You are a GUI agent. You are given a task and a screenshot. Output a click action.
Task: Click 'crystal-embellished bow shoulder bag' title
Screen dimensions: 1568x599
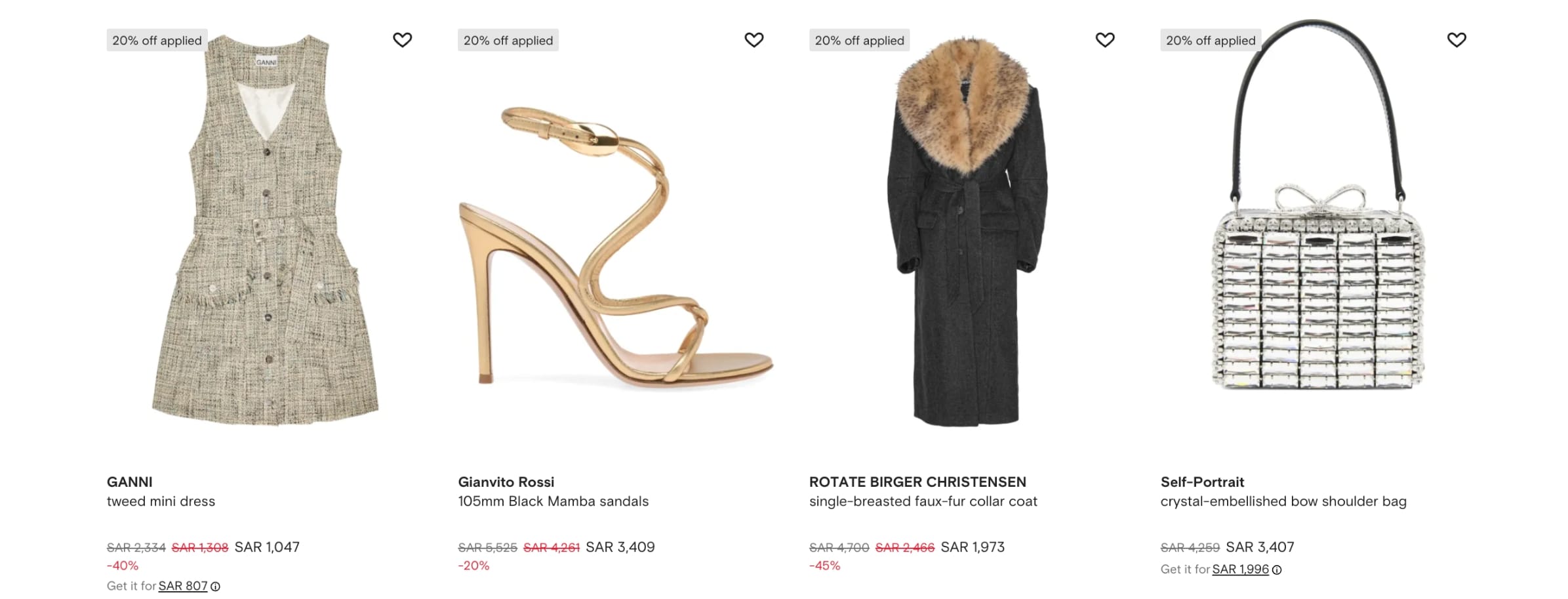tap(1283, 501)
